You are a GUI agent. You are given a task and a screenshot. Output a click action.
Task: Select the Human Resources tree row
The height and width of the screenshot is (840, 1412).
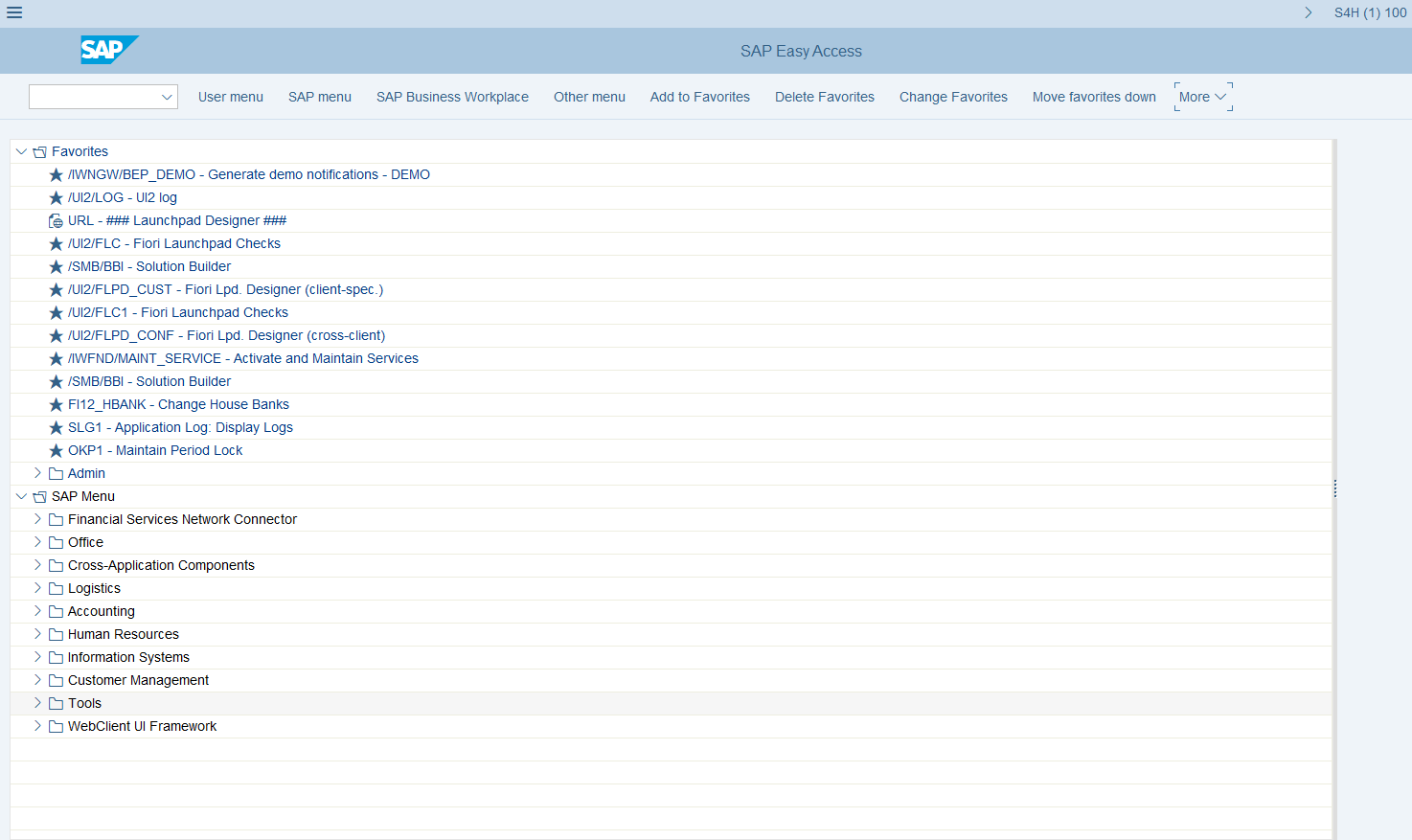pyautogui.click(x=671, y=635)
